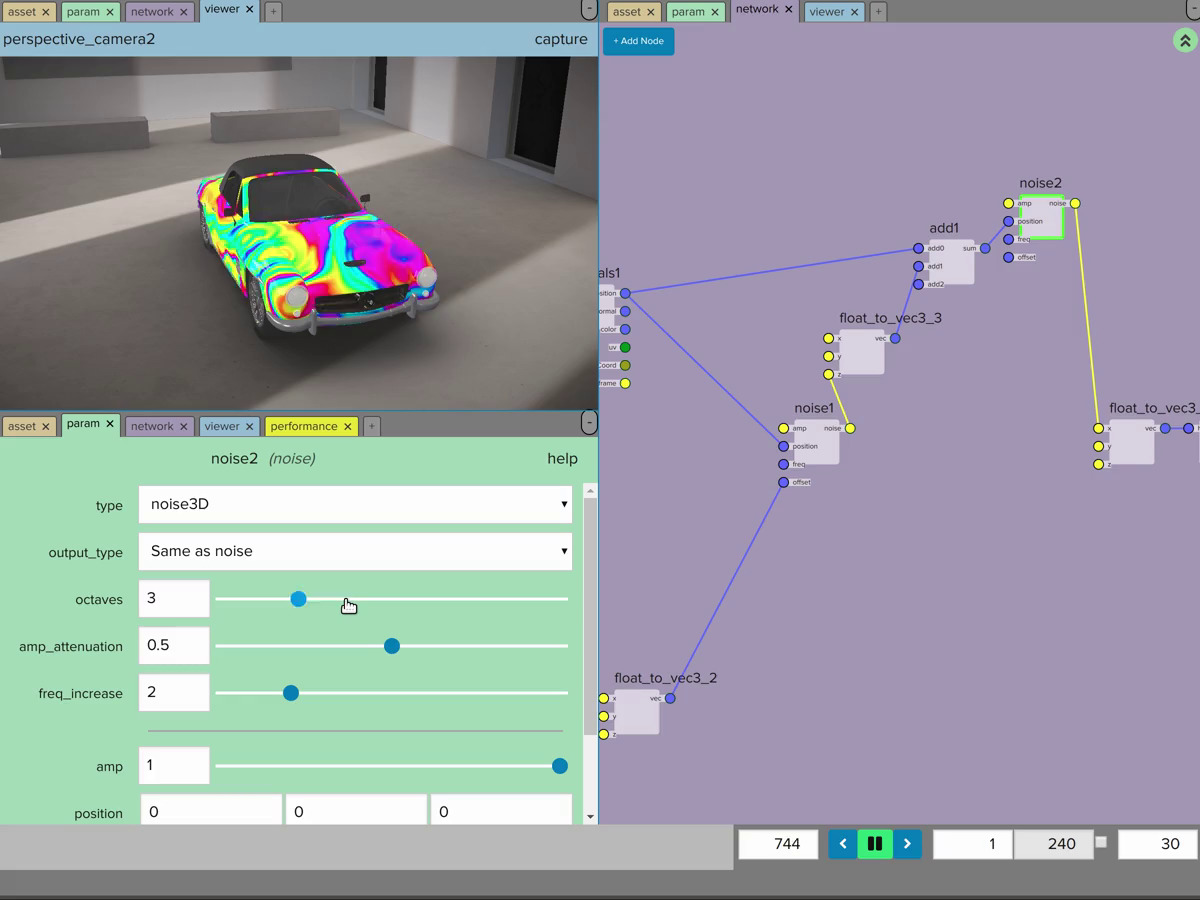The height and width of the screenshot is (900, 1200).
Task: Click the Add Node button
Action: click(x=638, y=41)
